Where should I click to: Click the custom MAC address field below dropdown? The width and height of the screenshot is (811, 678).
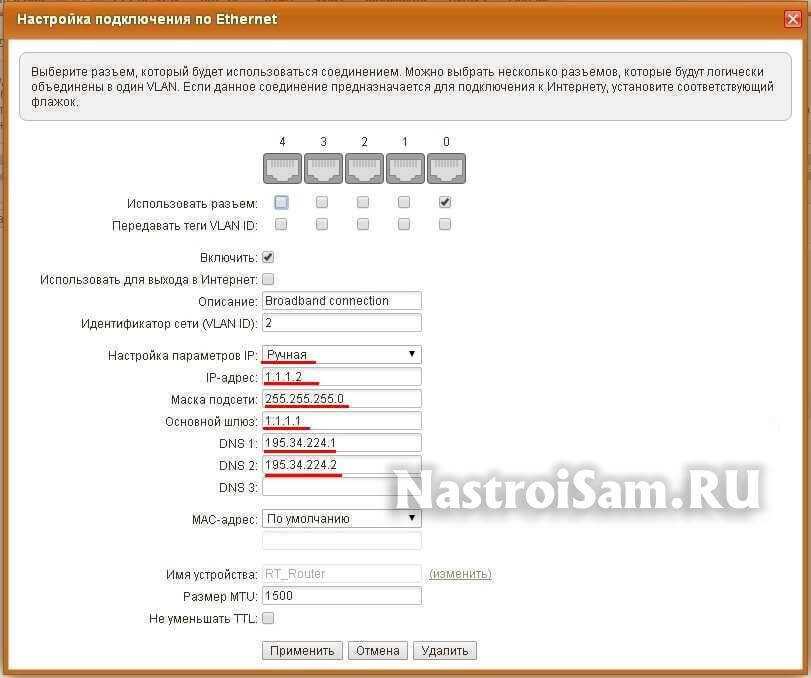(342, 541)
